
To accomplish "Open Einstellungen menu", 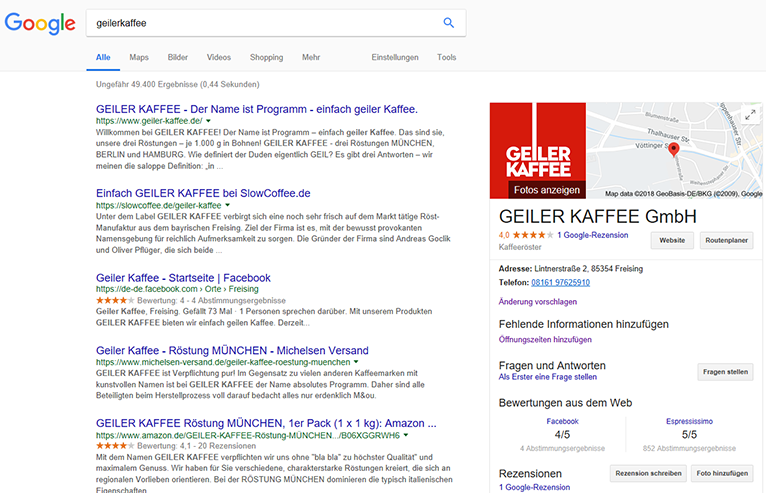I will point(394,58).
